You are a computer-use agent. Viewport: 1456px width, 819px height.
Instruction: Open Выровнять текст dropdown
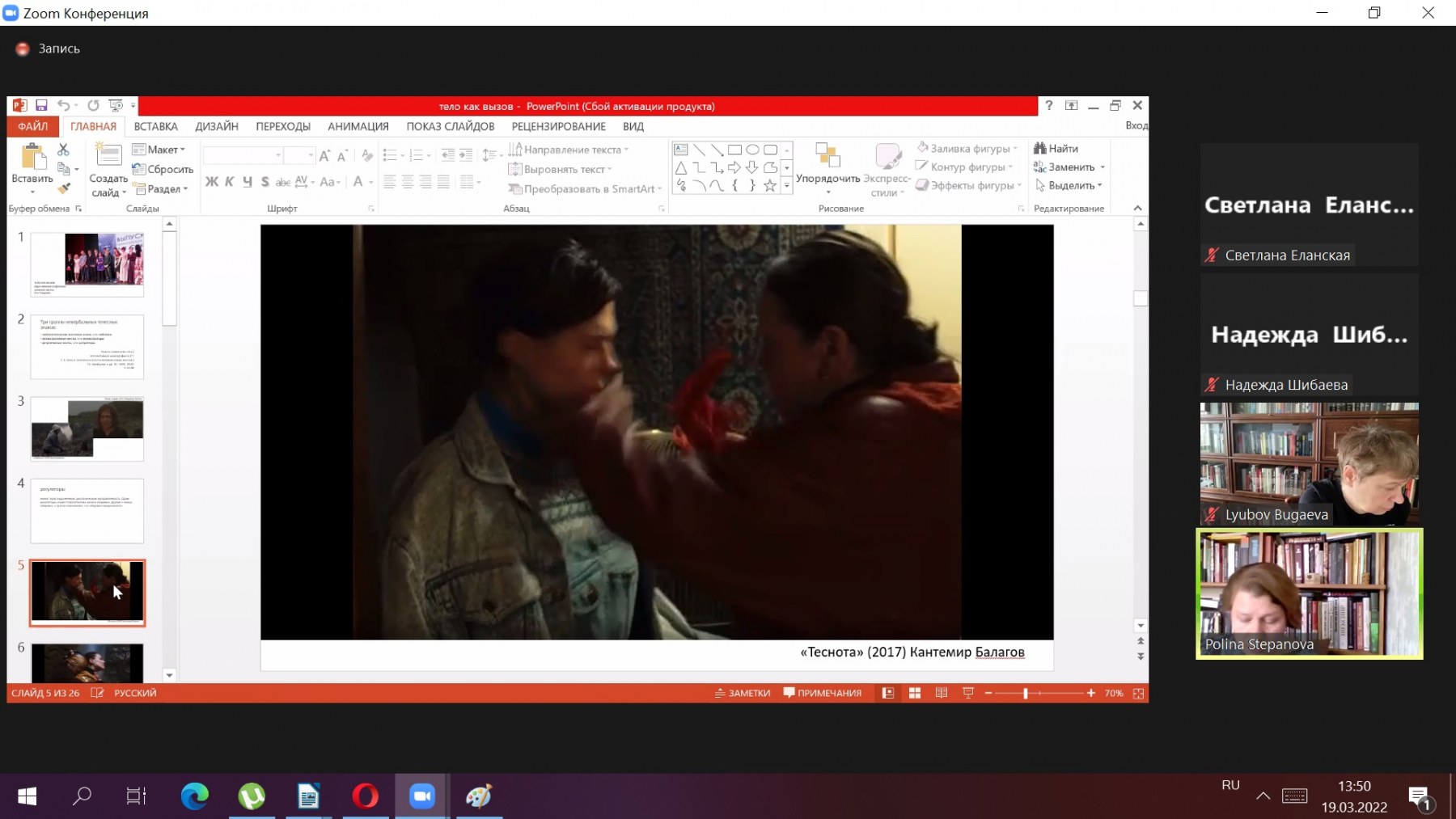point(561,169)
